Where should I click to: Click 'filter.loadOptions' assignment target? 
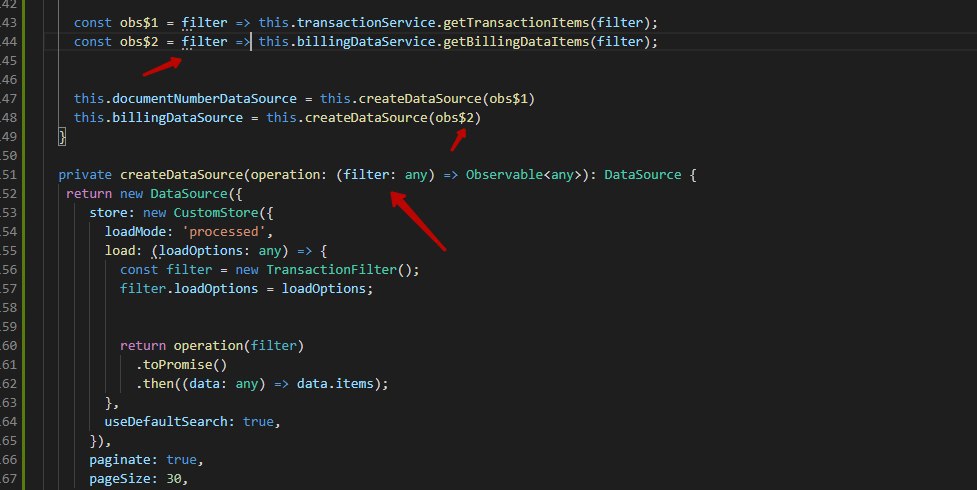(x=189, y=289)
